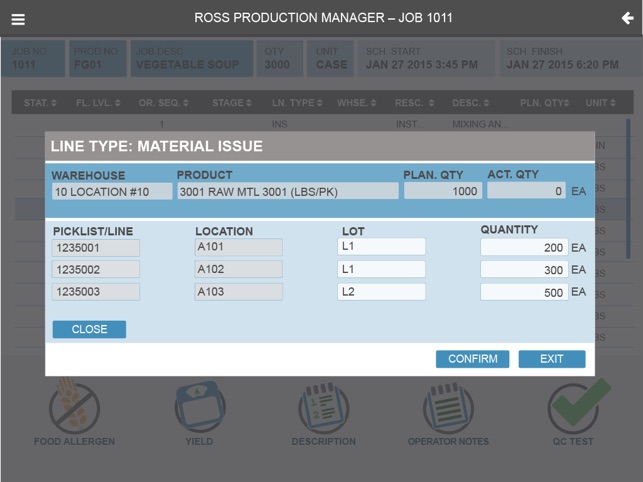Image resolution: width=643 pixels, height=482 pixels.
Task: Go back using the arrow icon
Action: tap(627, 18)
